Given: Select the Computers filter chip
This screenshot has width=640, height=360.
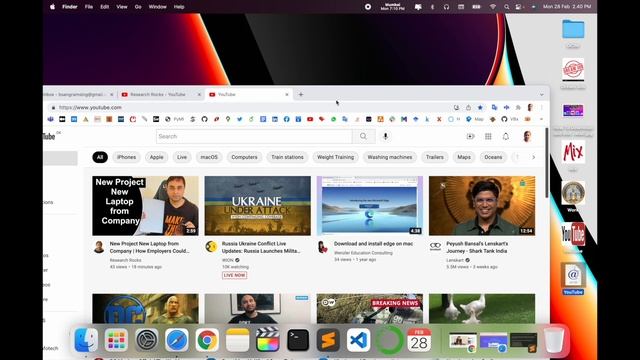Looking at the screenshot, I should pyautogui.click(x=244, y=157).
